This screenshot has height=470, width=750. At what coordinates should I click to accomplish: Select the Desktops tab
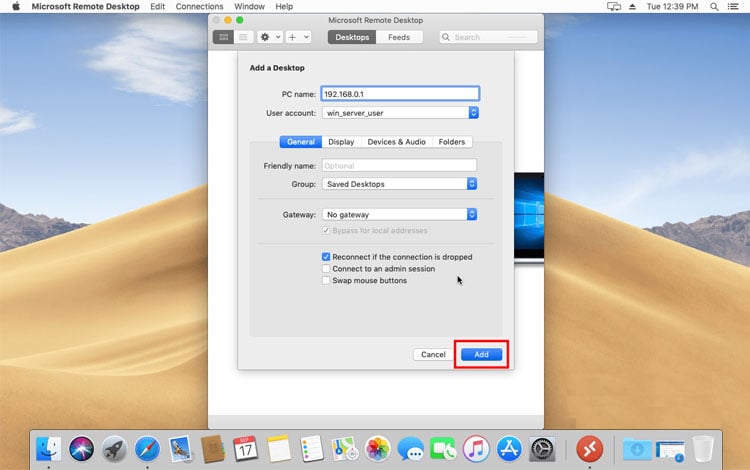coord(352,37)
